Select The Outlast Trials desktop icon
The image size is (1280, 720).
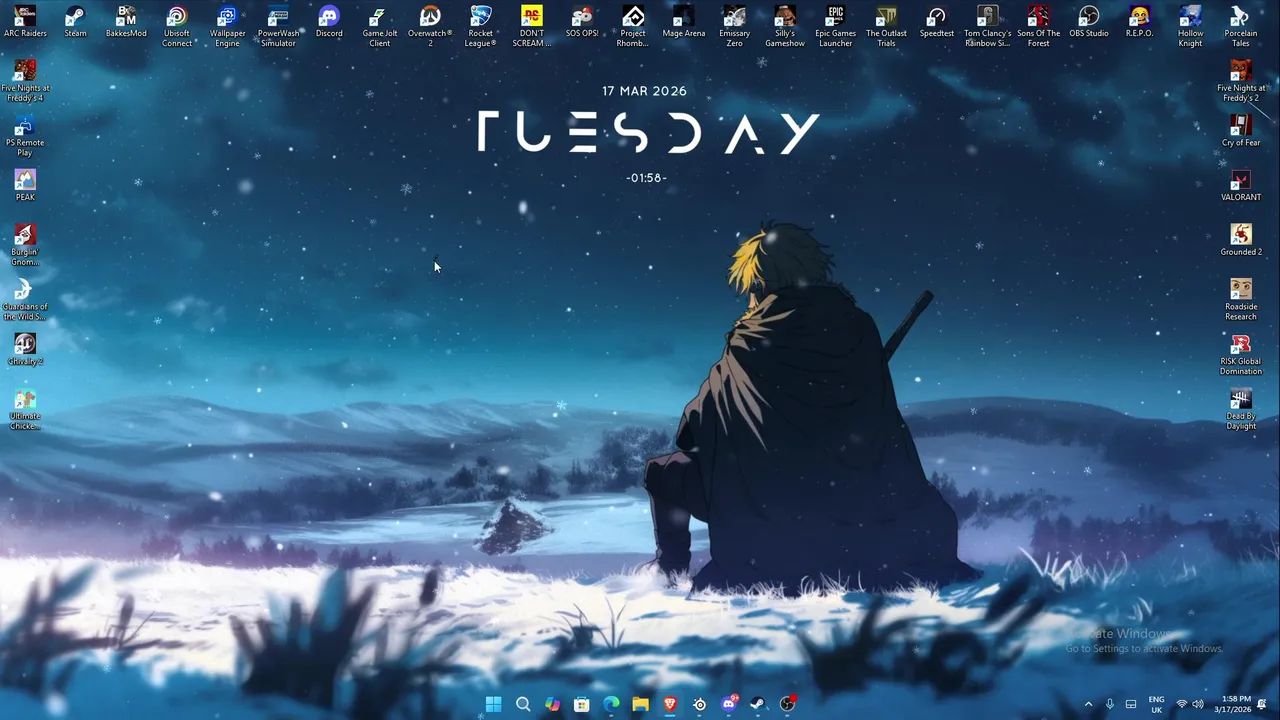[886, 26]
